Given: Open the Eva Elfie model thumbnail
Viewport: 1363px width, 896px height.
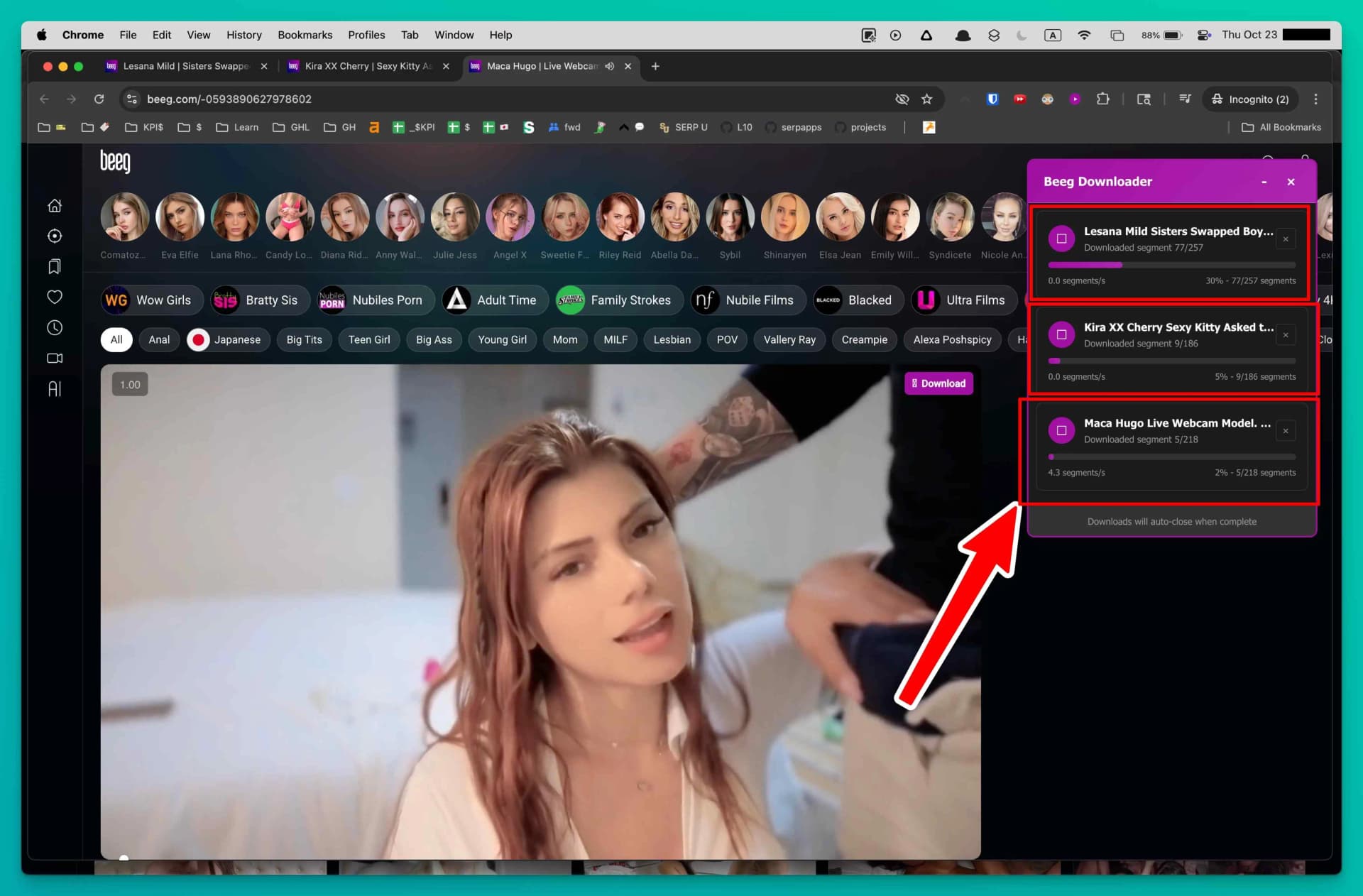Looking at the screenshot, I should 180,217.
